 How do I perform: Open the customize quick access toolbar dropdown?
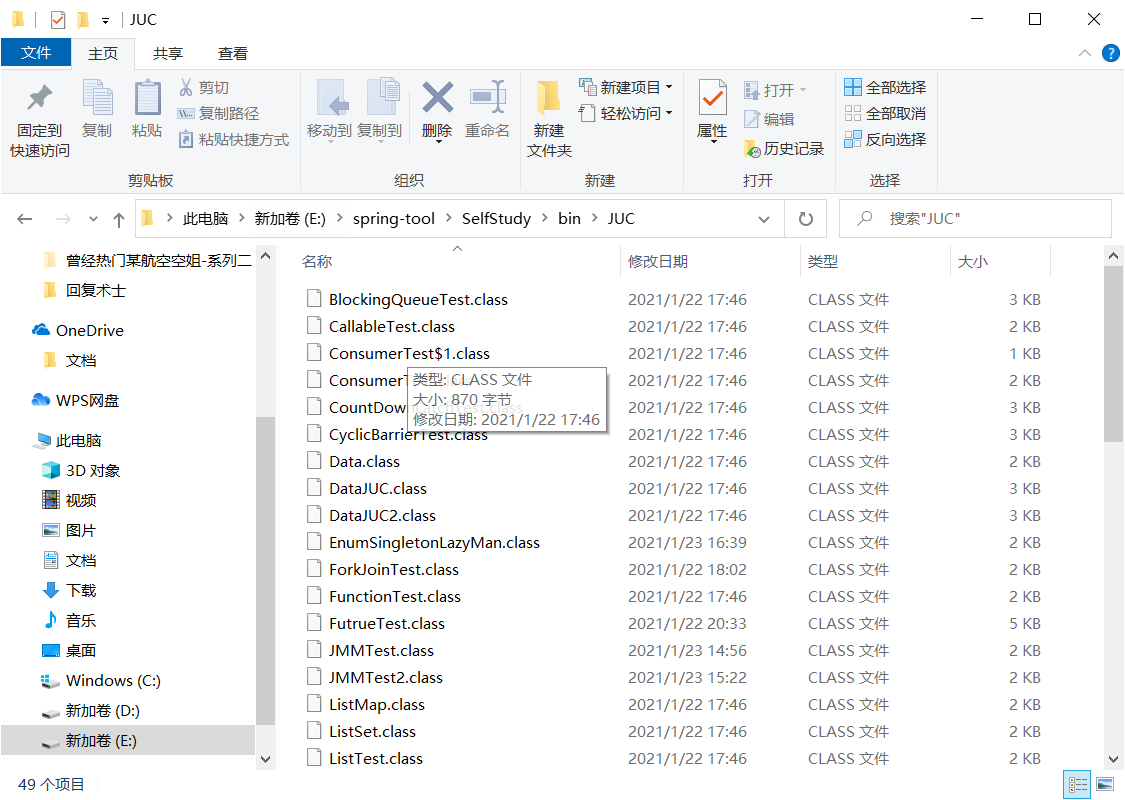pos(105,20)
